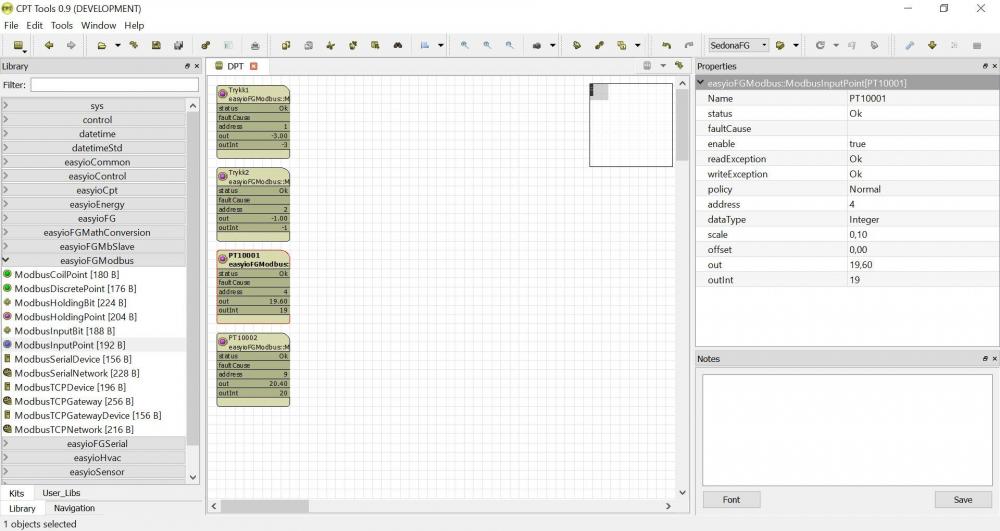Click the zoom in magnifier icon
Image resolution: width=1000 pixels, height=531 pixels.
(x=465, y=45)
